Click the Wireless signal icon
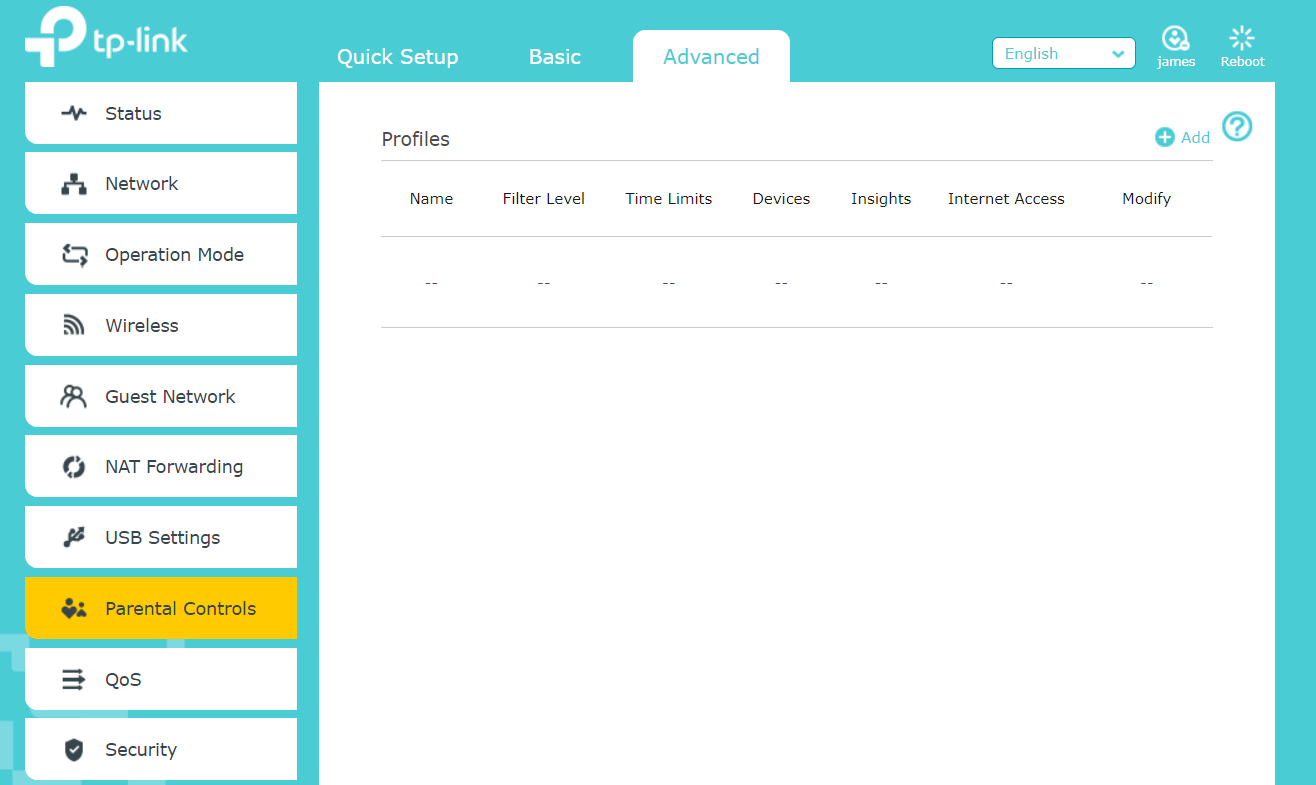 [x=74, y=326]
